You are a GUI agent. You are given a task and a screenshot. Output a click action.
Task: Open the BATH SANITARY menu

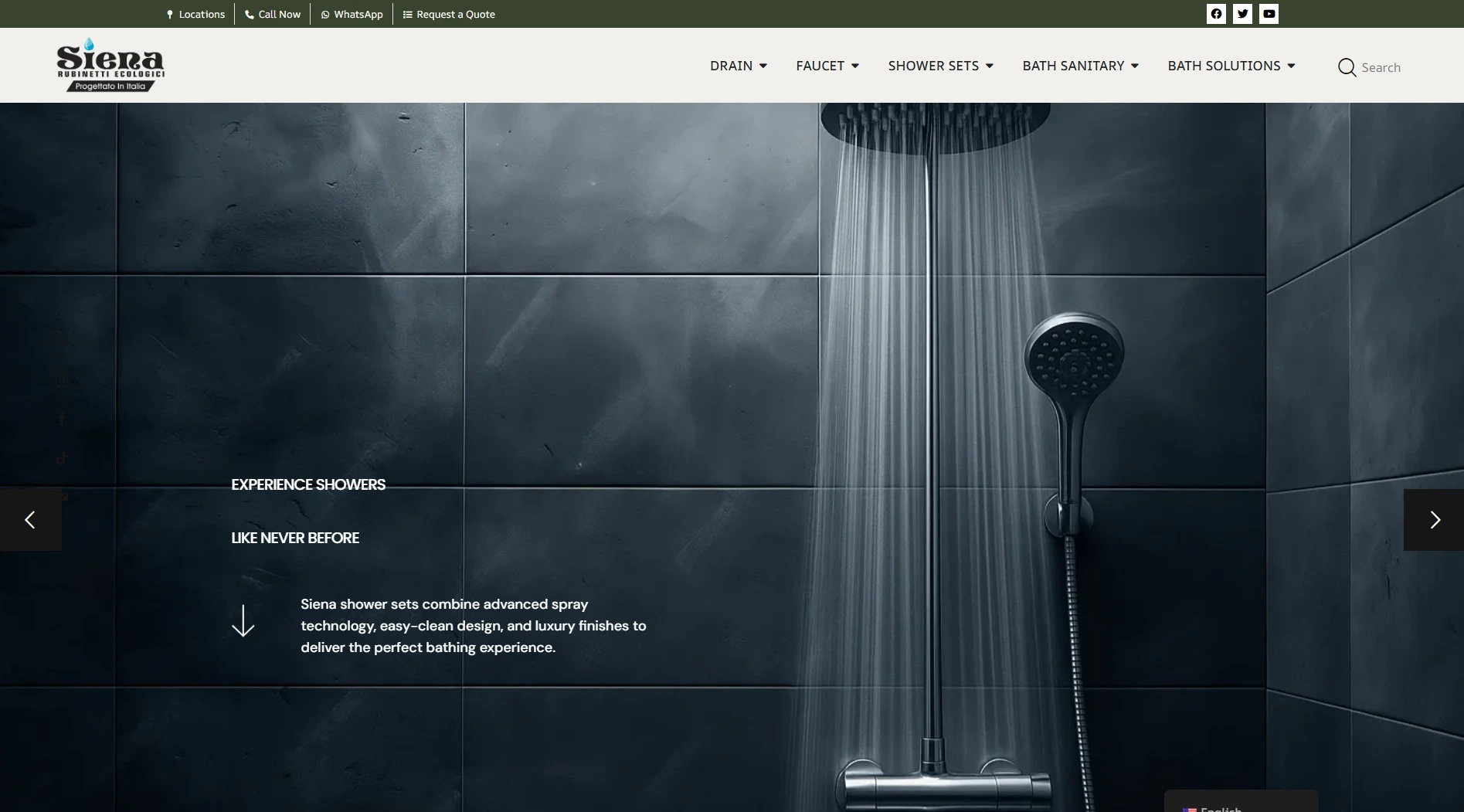[x=1080, y=66]
